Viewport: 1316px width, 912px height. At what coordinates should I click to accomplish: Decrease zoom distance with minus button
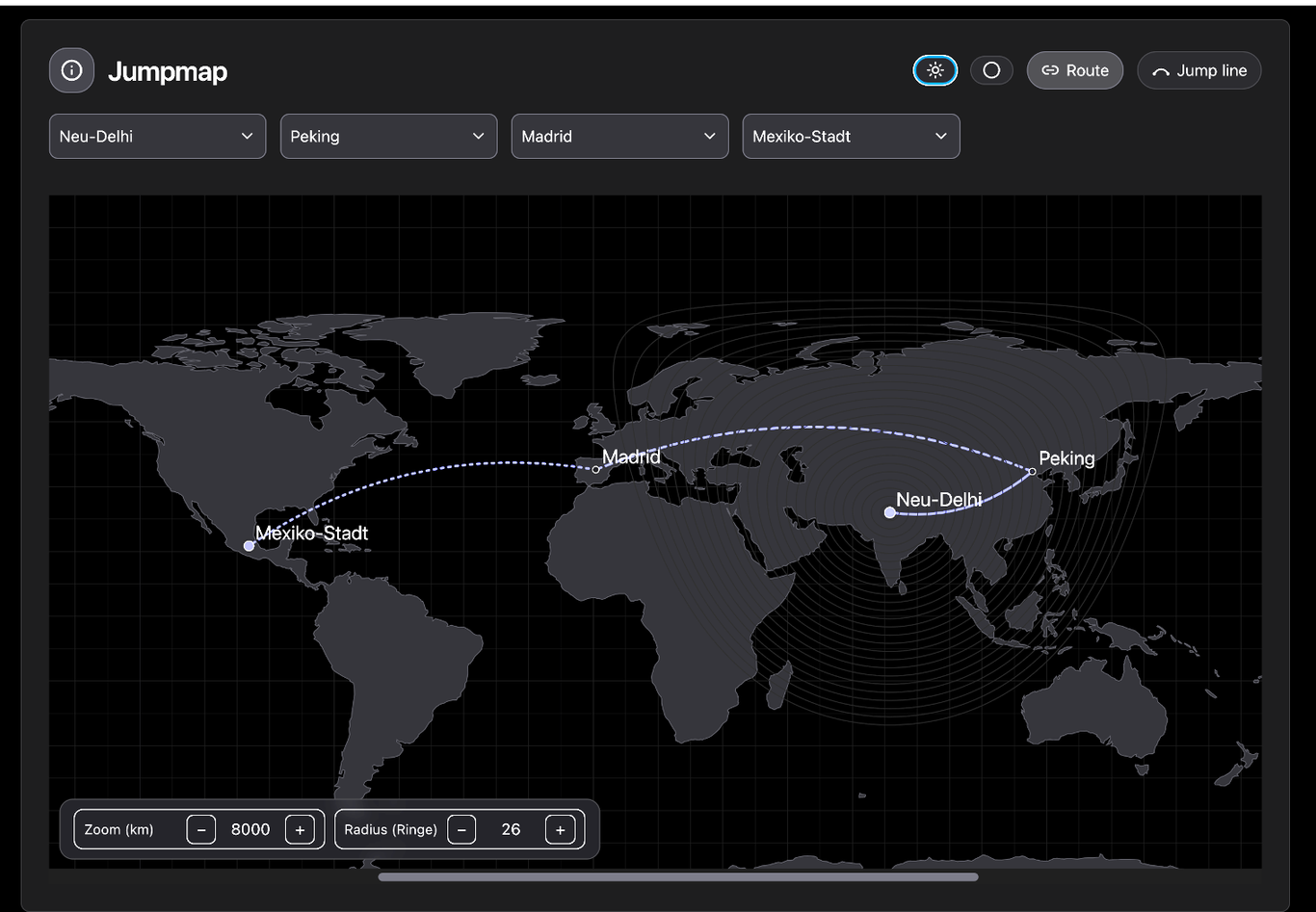(201, 829)
